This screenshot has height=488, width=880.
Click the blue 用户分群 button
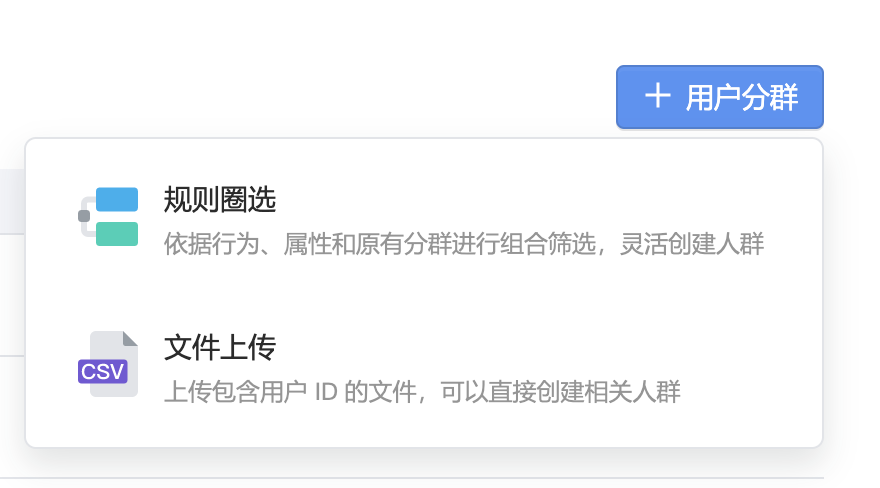(x=719, y=97)
